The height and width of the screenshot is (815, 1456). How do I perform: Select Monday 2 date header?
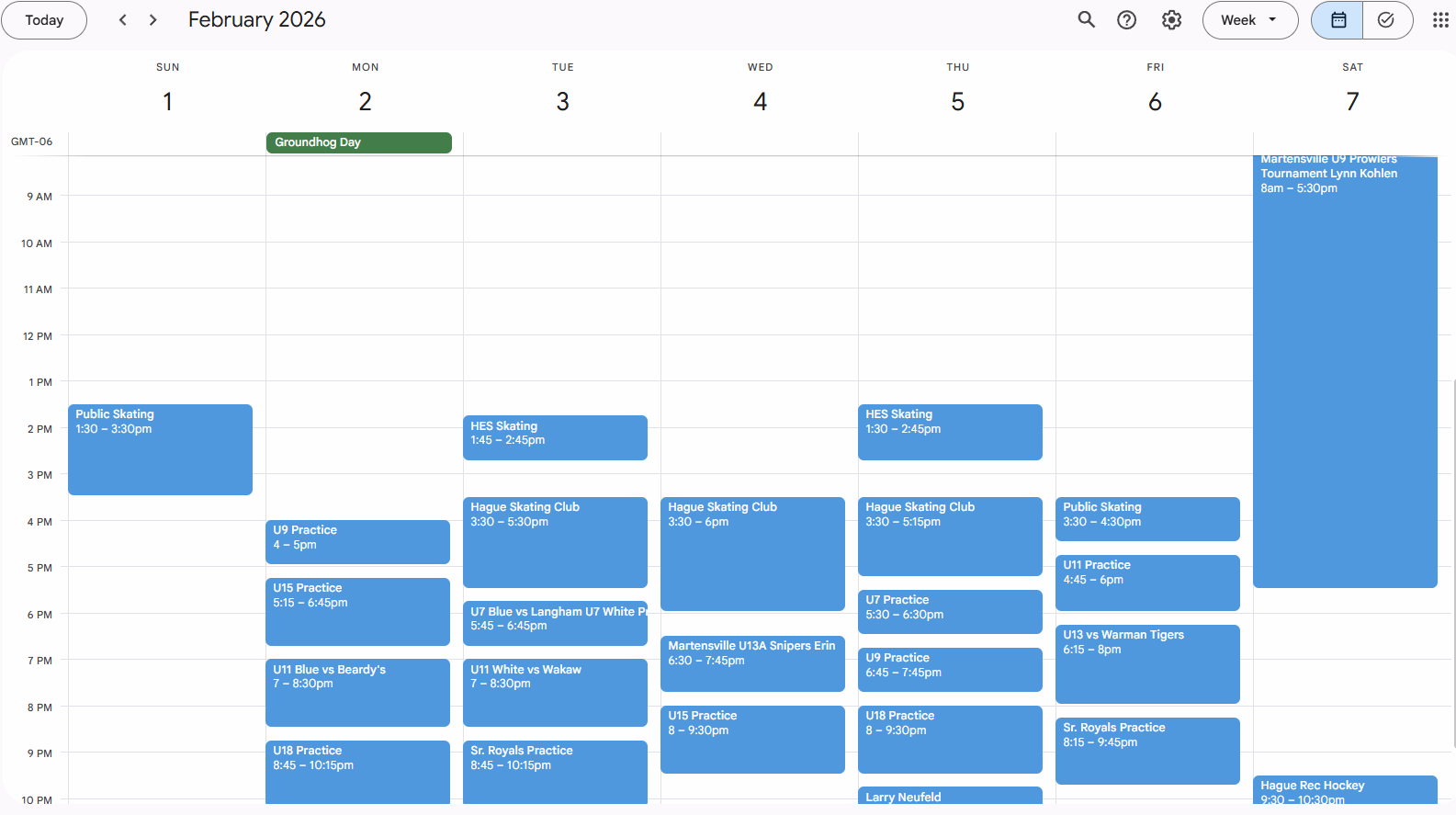[365, 101]
